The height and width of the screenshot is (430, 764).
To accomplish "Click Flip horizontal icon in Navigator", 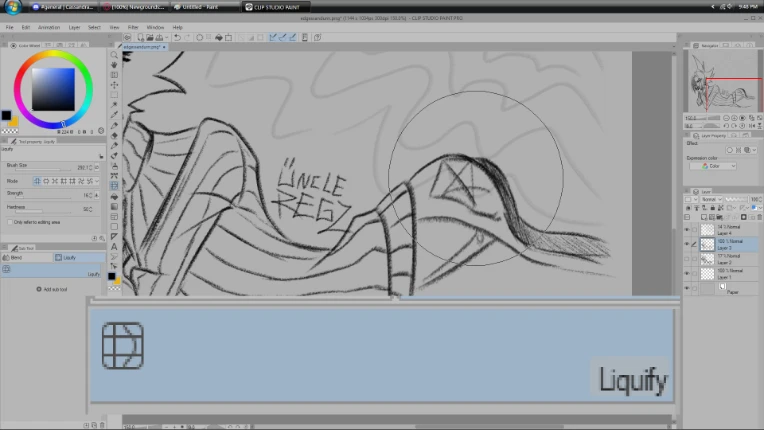I will coord(751,126).
